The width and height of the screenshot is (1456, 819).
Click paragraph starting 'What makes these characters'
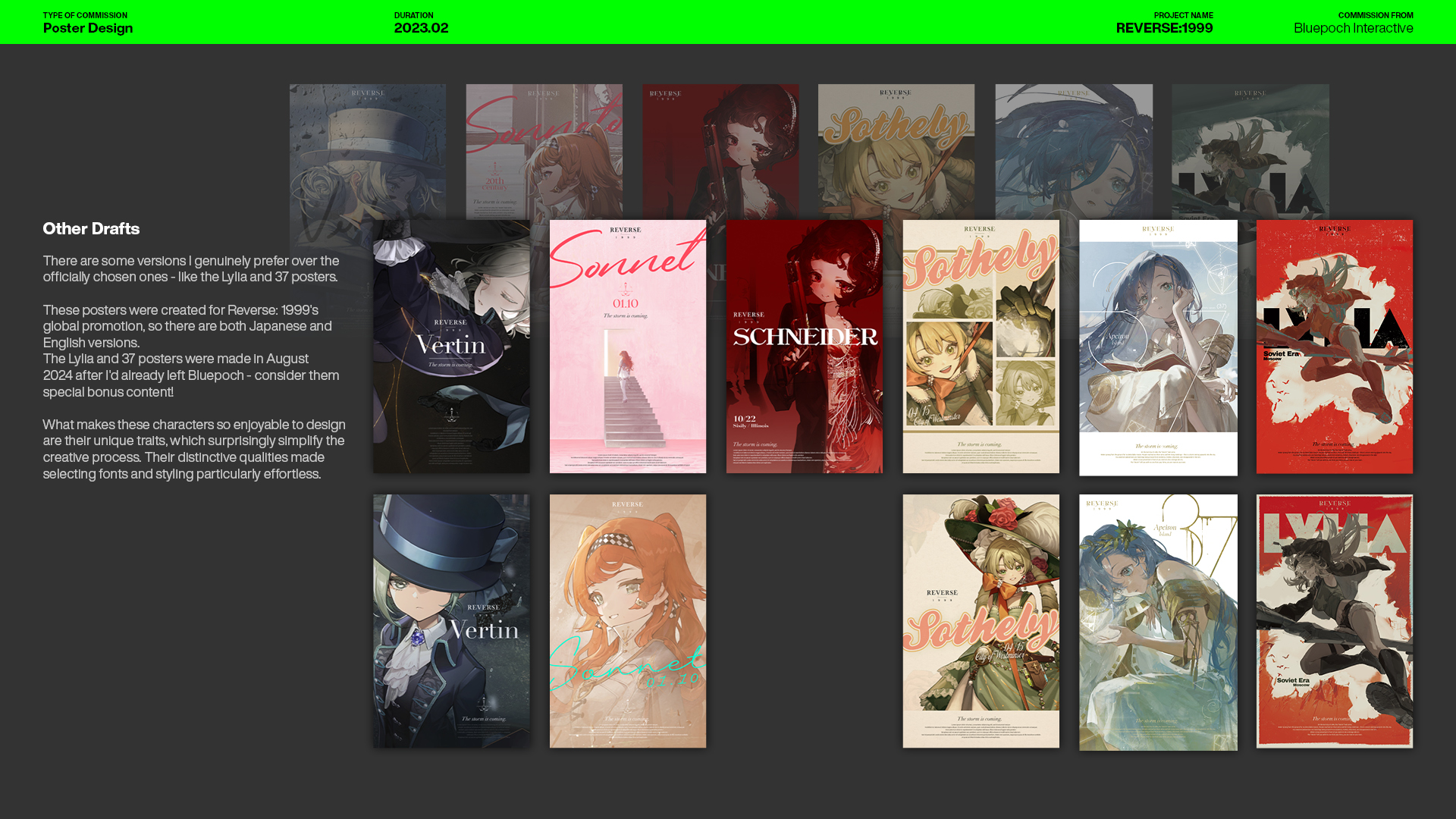click(194, 449)
